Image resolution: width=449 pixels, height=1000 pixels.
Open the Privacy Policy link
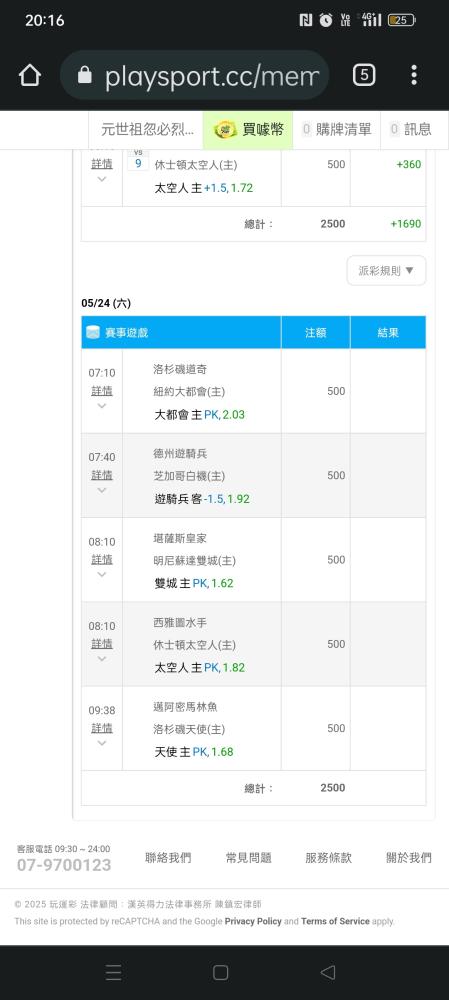[253, 921]
